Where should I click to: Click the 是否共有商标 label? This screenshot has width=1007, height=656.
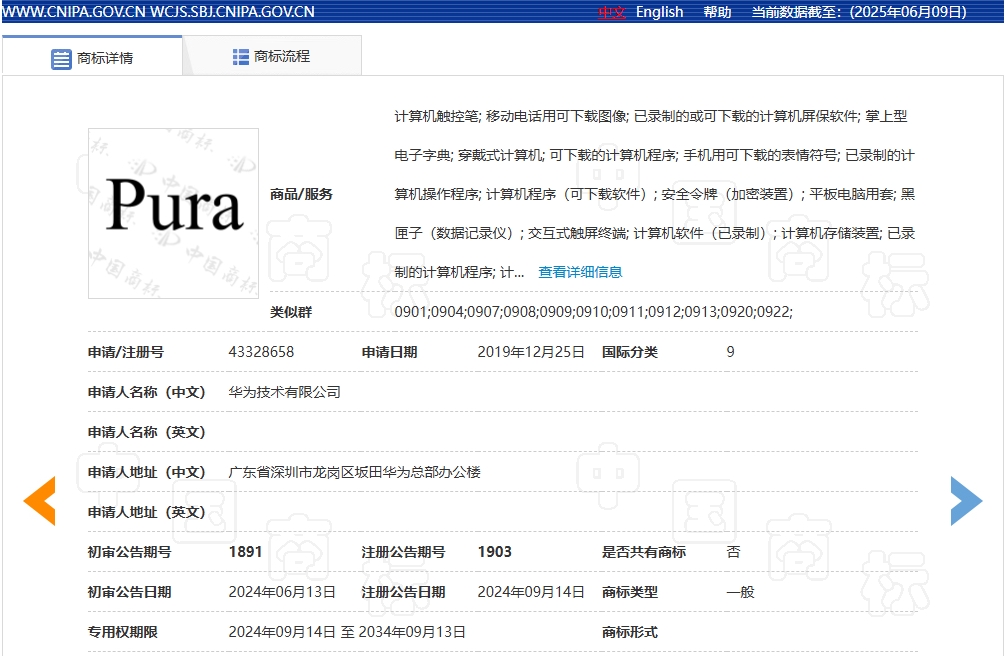point(644,552)
